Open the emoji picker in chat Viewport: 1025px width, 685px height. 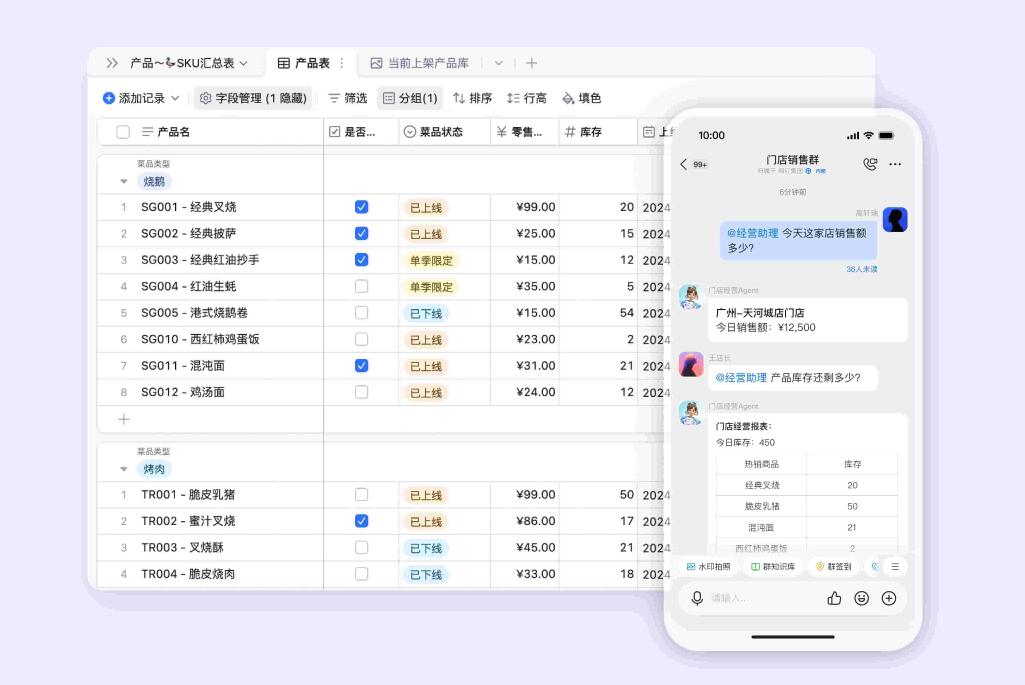point(861,598)
